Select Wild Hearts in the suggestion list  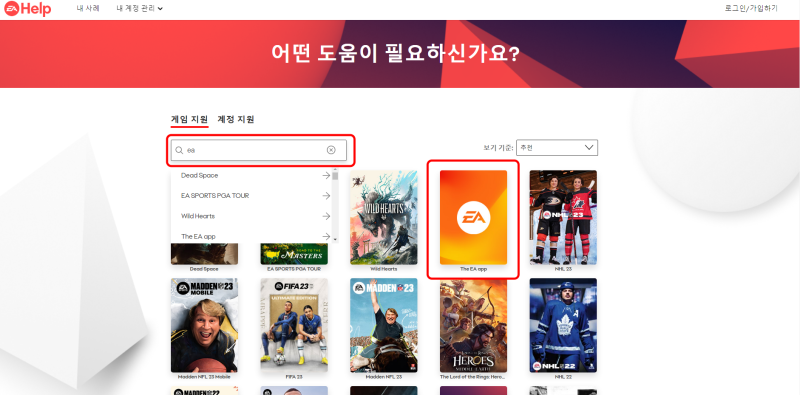(x=251, y=216)
